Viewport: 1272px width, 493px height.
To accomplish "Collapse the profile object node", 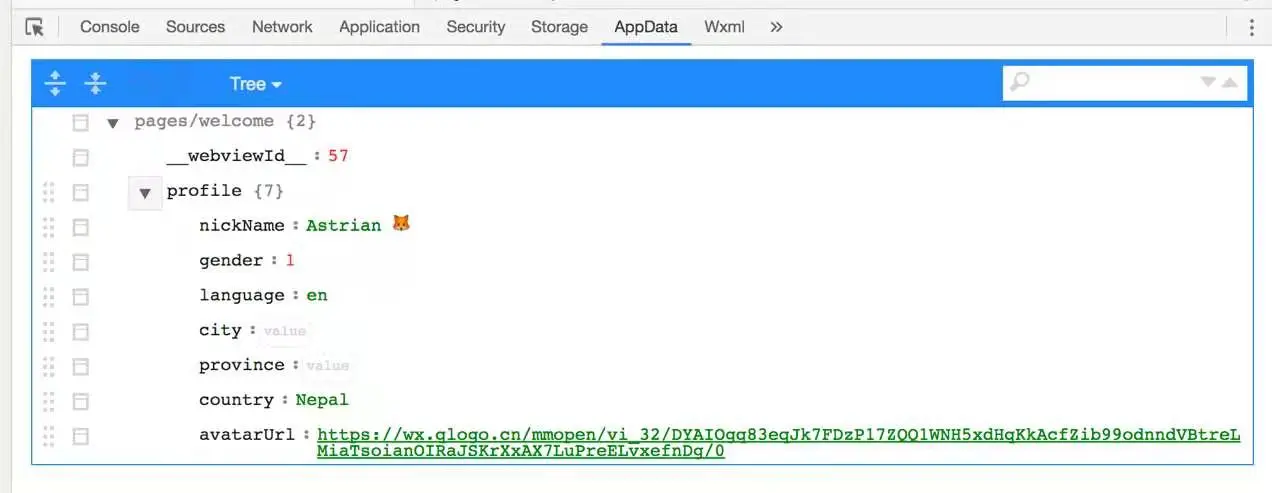I will [145, 192].
